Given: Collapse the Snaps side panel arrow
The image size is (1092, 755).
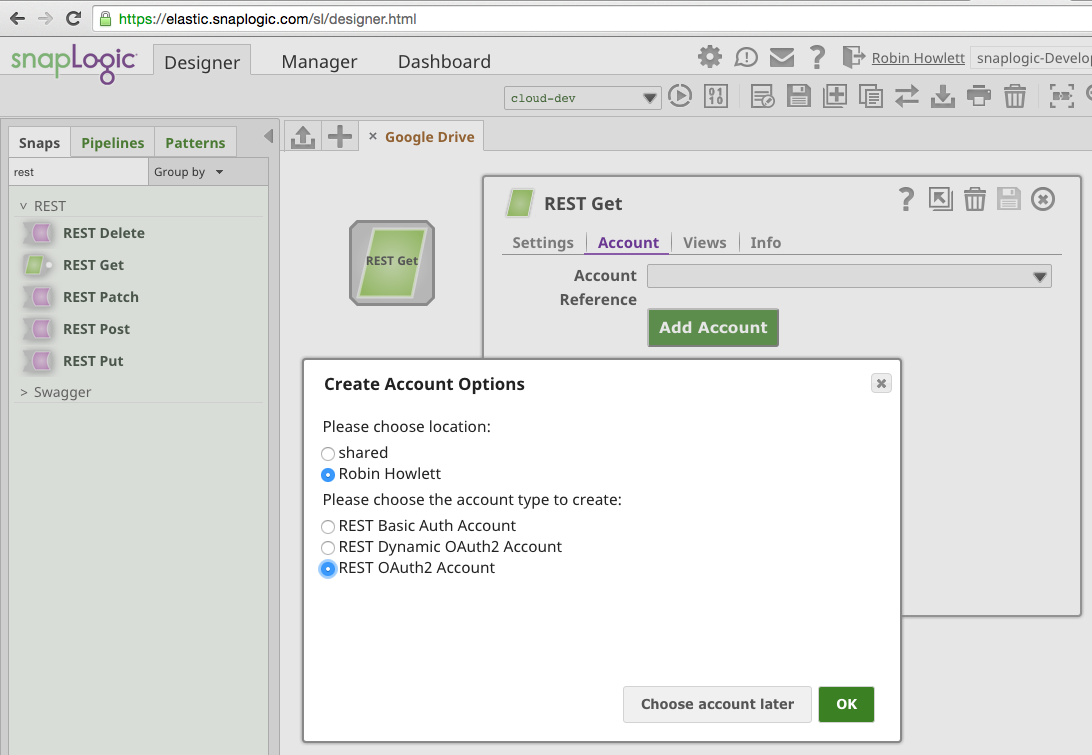Looking at the screenshot, I should (269, 137).
